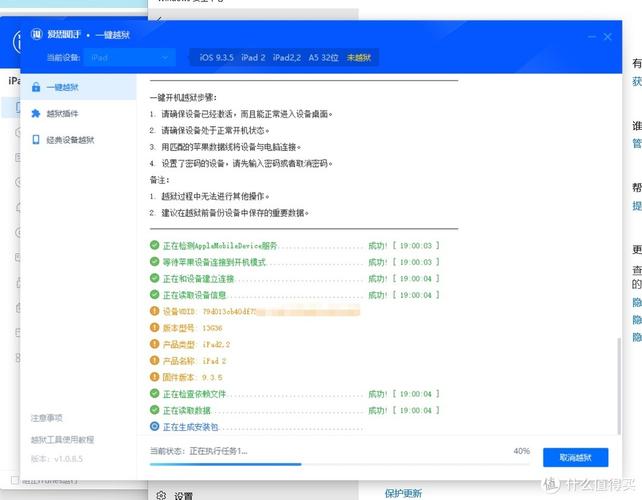Click the green check next to 正在读取设备信息
The image size is (642, 500).
pyautogui.click(x=154, y=294)
